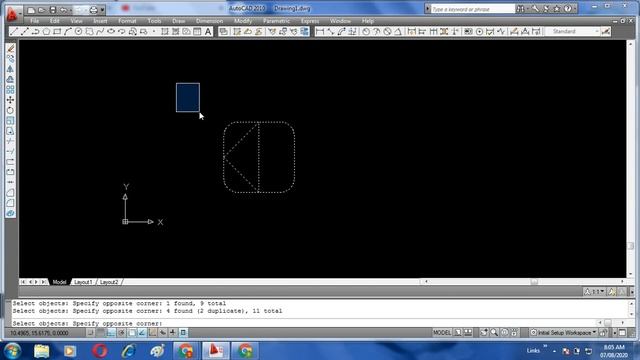Toggle Snap mode in status bar
The height and width of the screenshot is (360, 640).
tap(90, 333)
